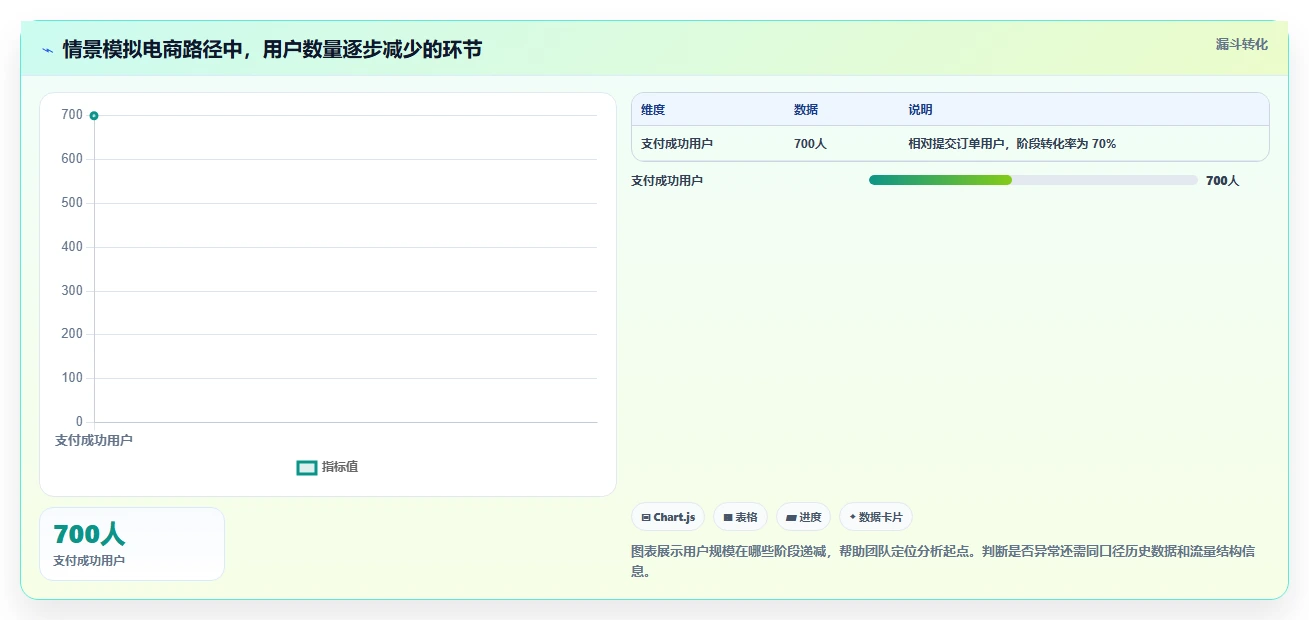Click the footnote paragraph starting 图表展示用户规模
Image resolution: width=1309 pixels, height=620 pixels.
(943, 561)
